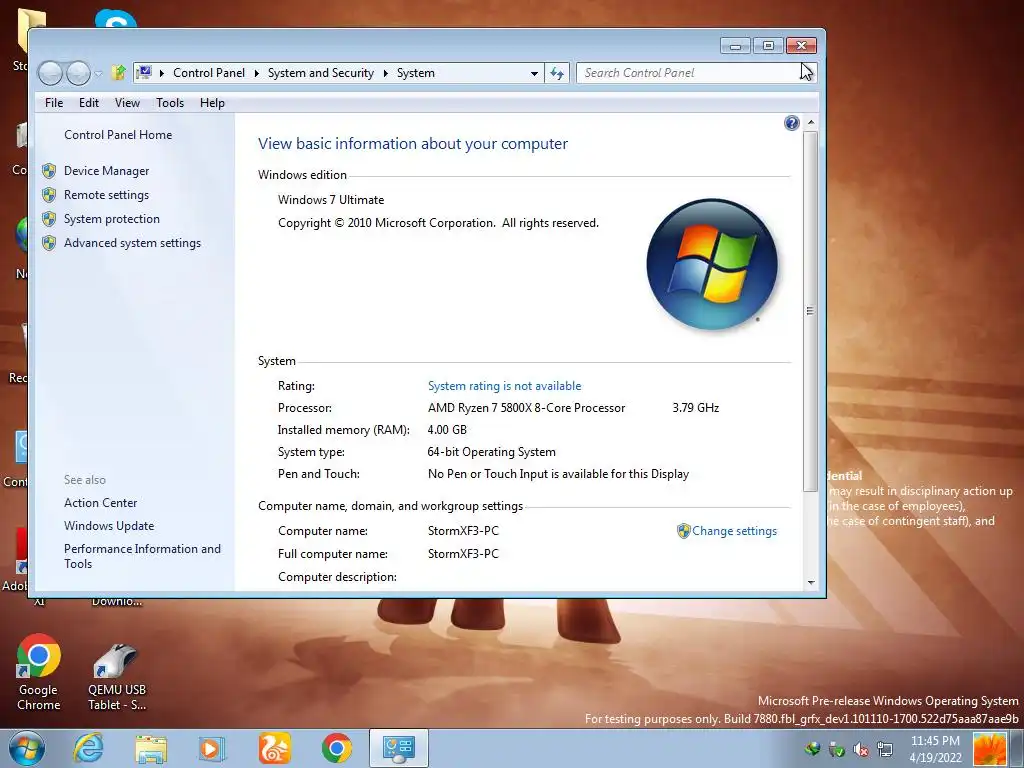This screenshot has height=768, width=1024.
Task: Open address bar history dropdown
Action: [x=534, y=73]
